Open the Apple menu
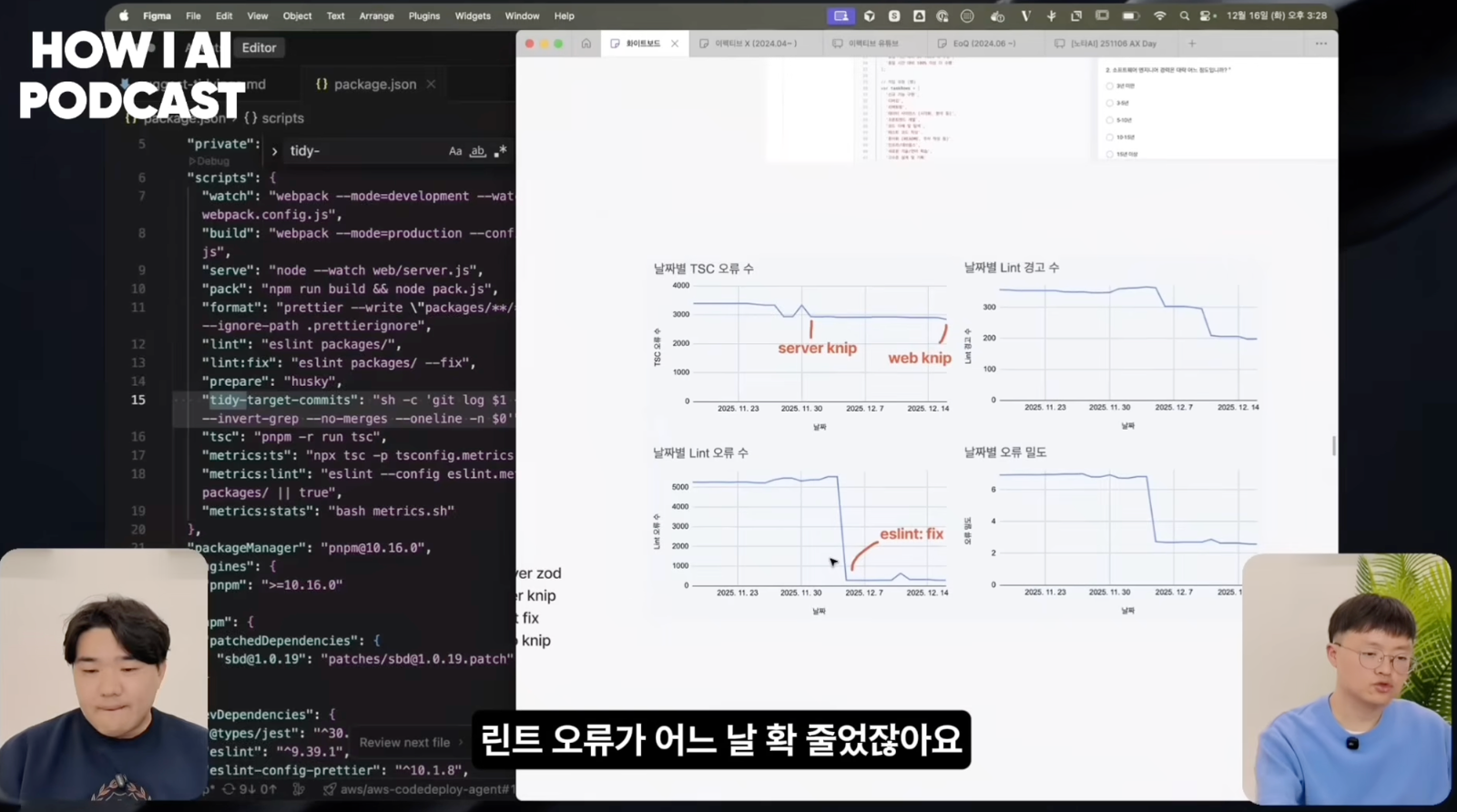1457x812 pixels. (x=124, y=15)
